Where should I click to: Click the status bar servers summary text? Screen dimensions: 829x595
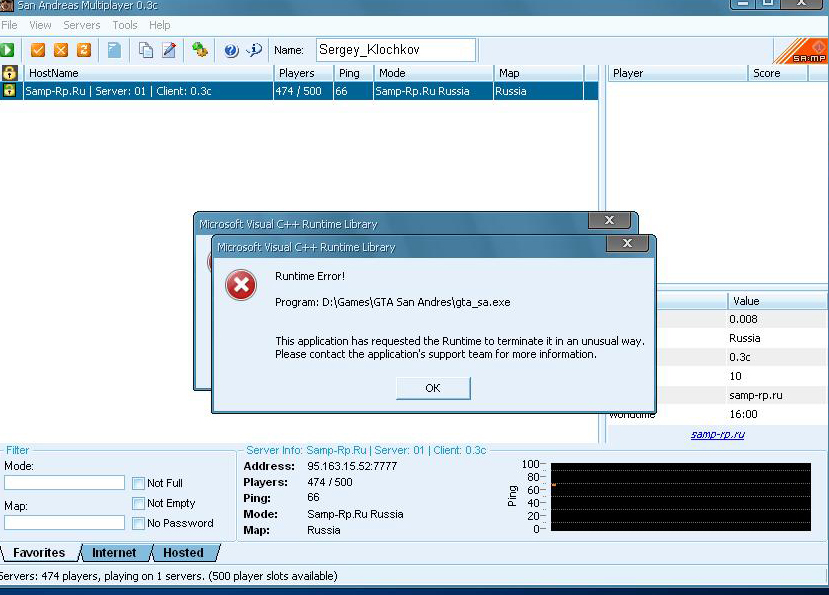[169, 576]
